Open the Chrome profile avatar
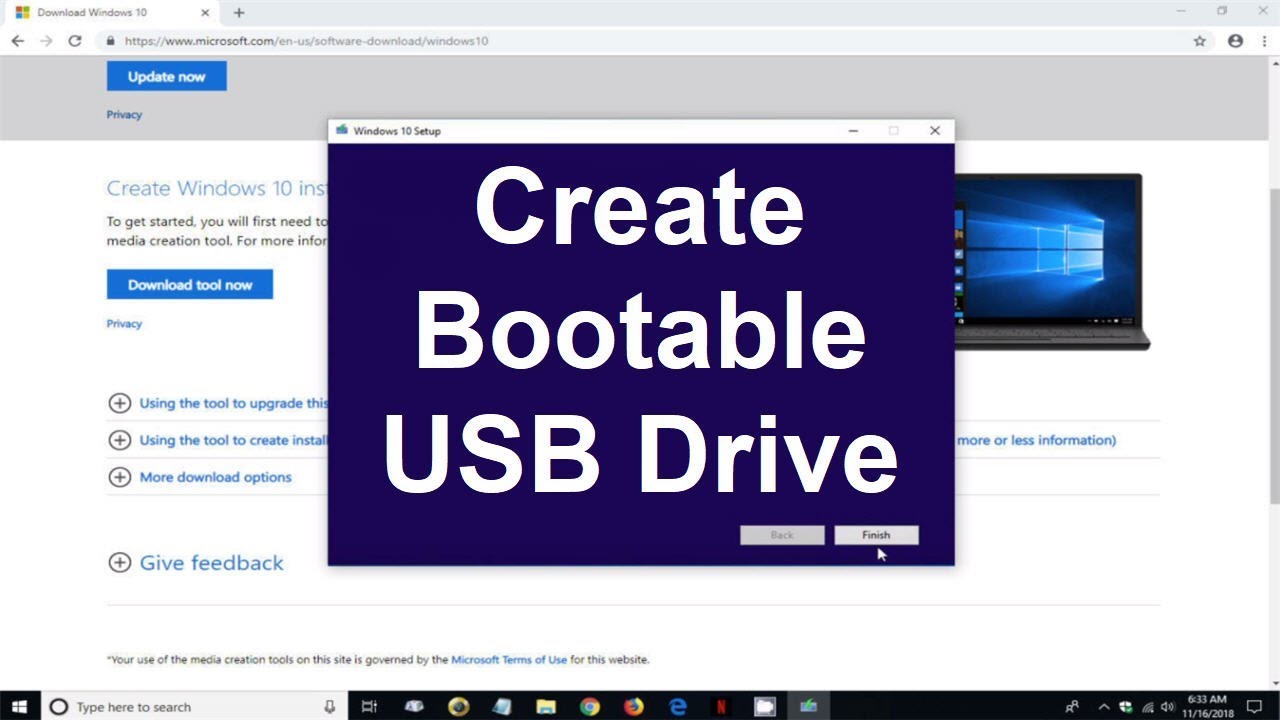 click(x=1235, y=41)
